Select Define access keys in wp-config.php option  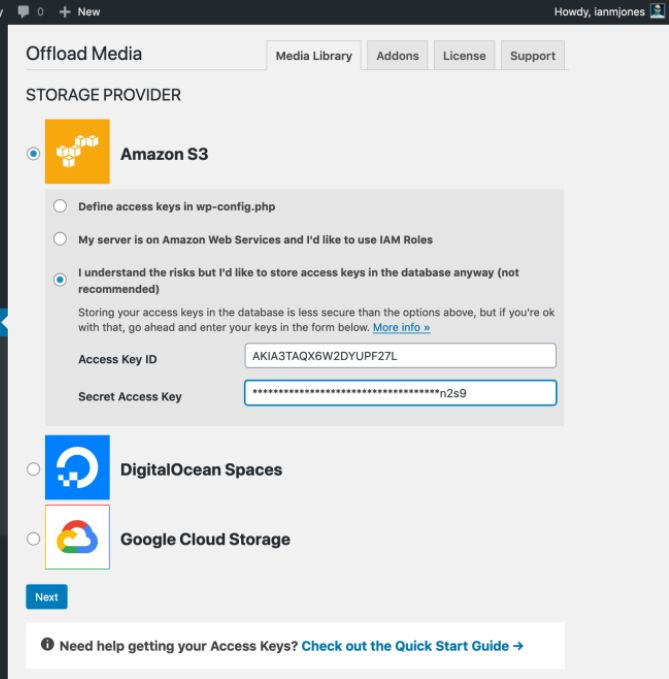click(x=60, y=206)
